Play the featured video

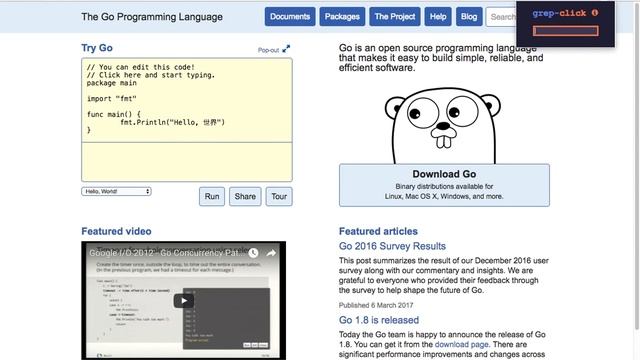coord(184,301)
